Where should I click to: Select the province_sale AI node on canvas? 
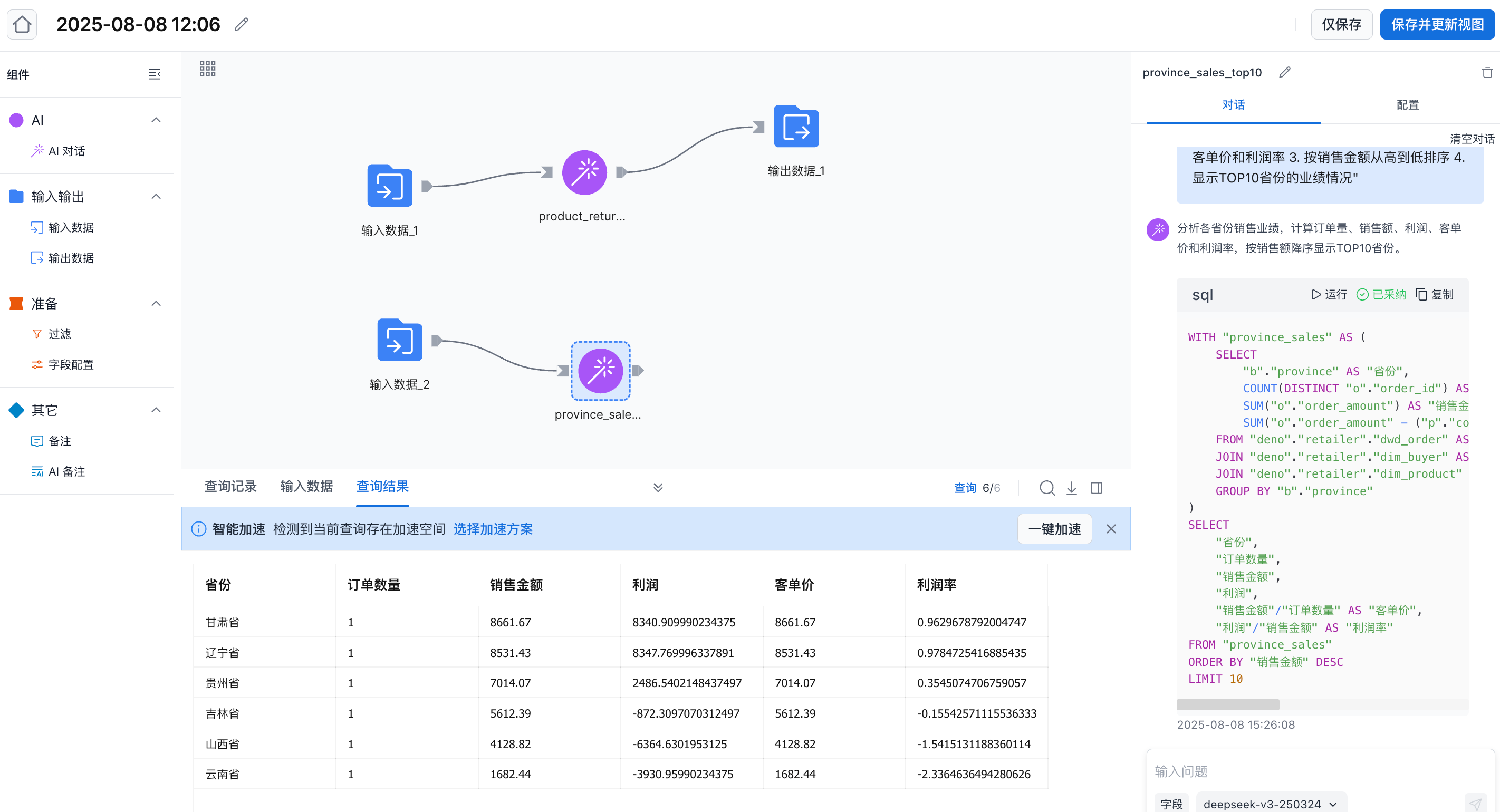point(600,371)
